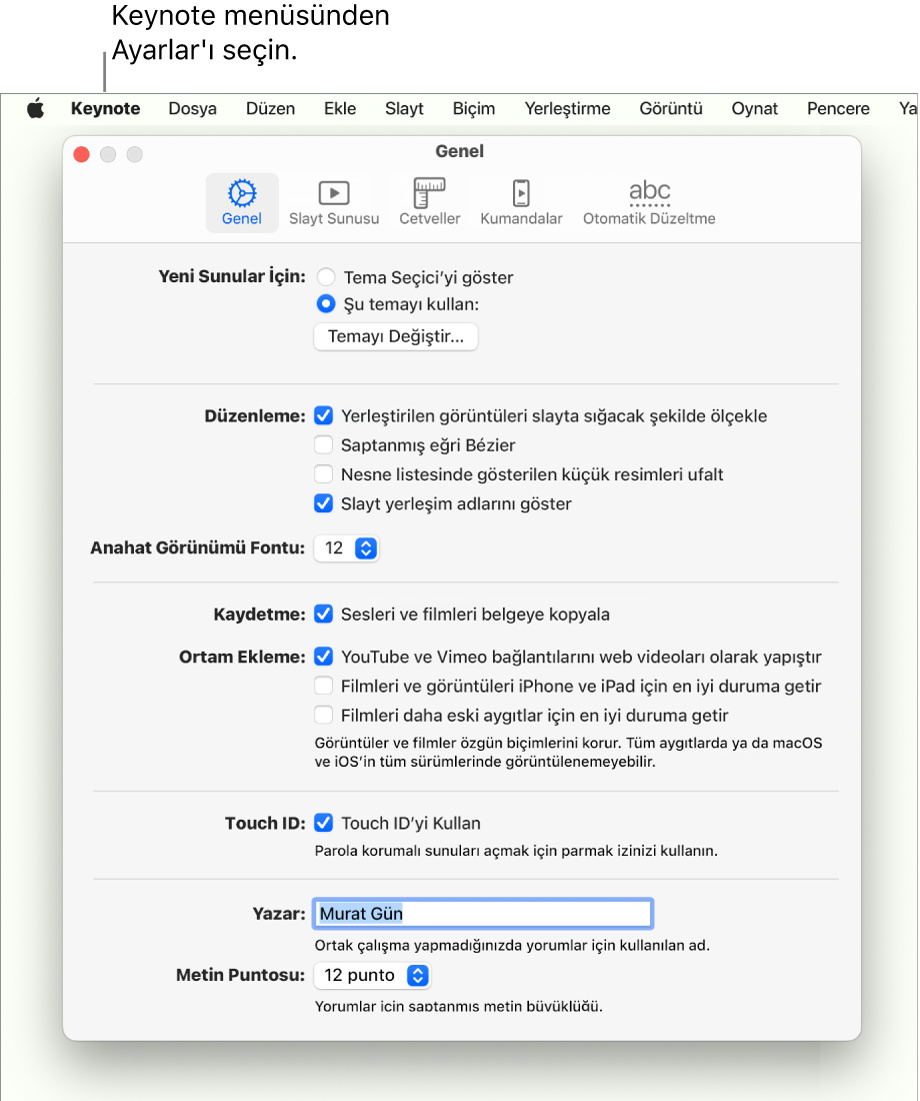920x1101 pixels.
Task: Open the Keynote menu
Action: click(x=105, y=109)
